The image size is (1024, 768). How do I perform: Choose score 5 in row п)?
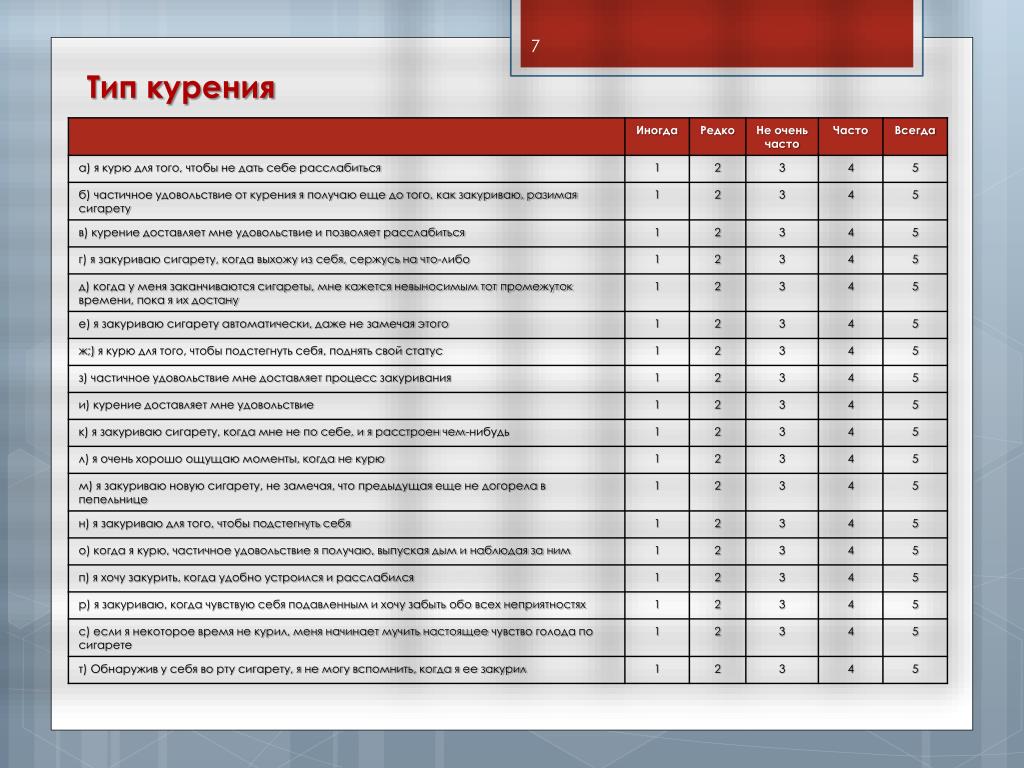(x=915, y=577)
